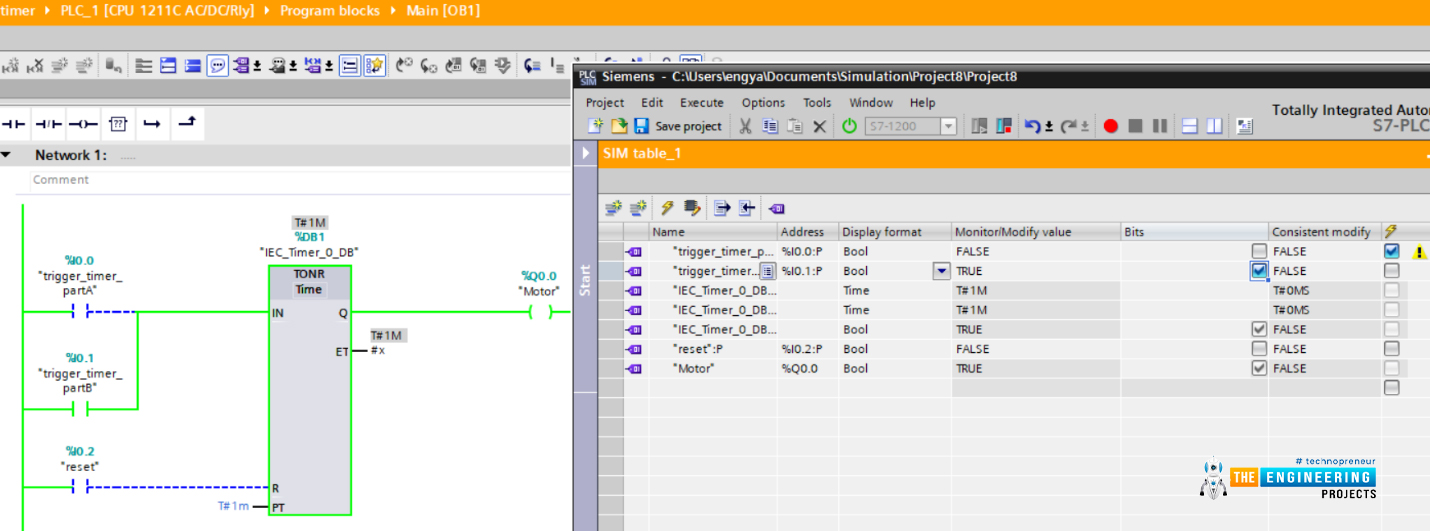Viewport: 1430px width, 531px height.
Task: Uncheck consistent modify for first row
Action: (x=1391, y=252)
